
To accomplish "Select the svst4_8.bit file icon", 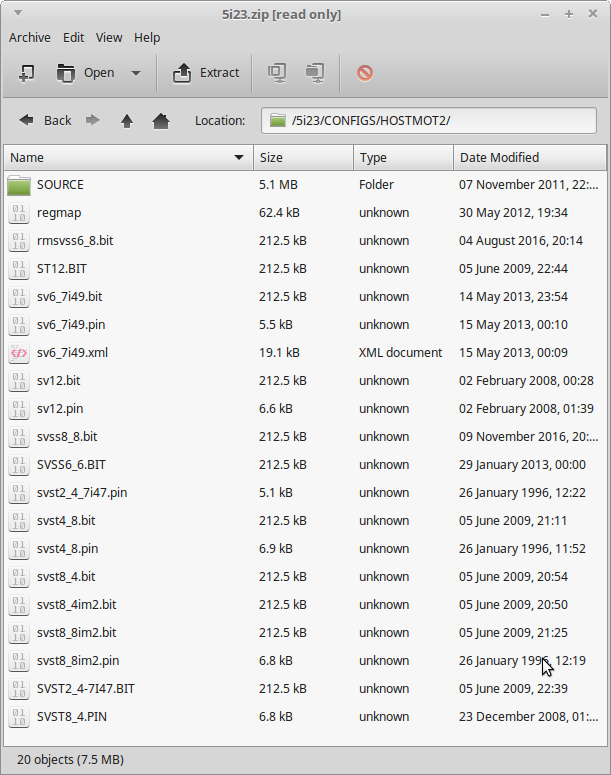I will point(19,521).
